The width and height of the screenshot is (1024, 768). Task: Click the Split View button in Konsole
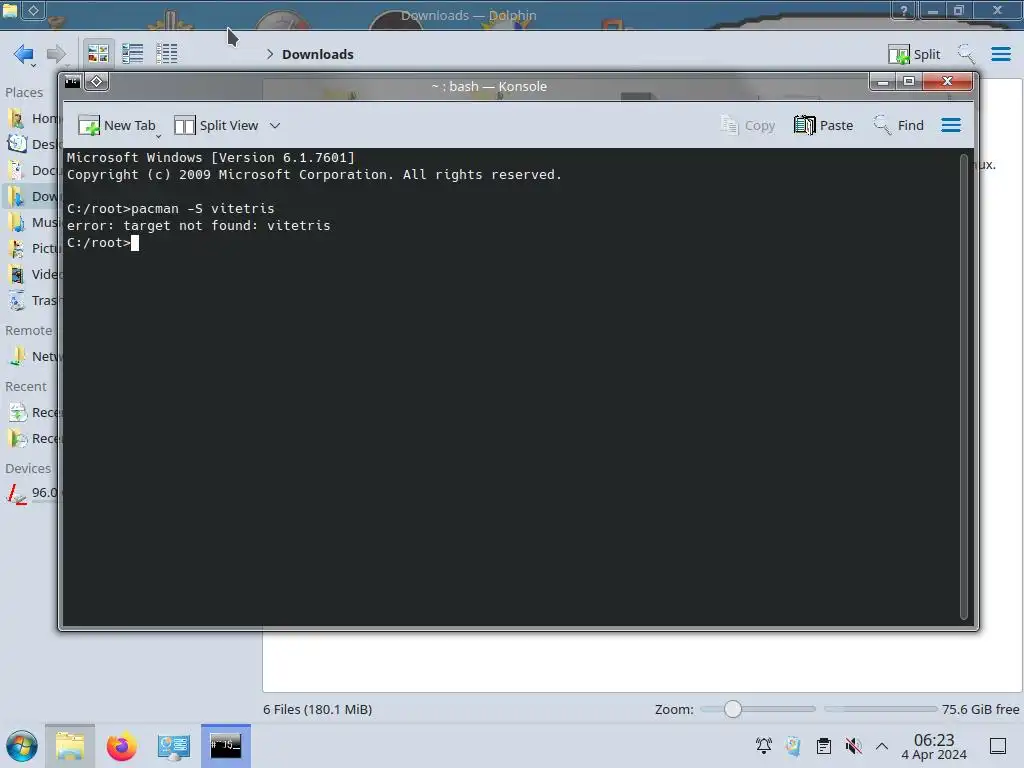pos(216,125)
